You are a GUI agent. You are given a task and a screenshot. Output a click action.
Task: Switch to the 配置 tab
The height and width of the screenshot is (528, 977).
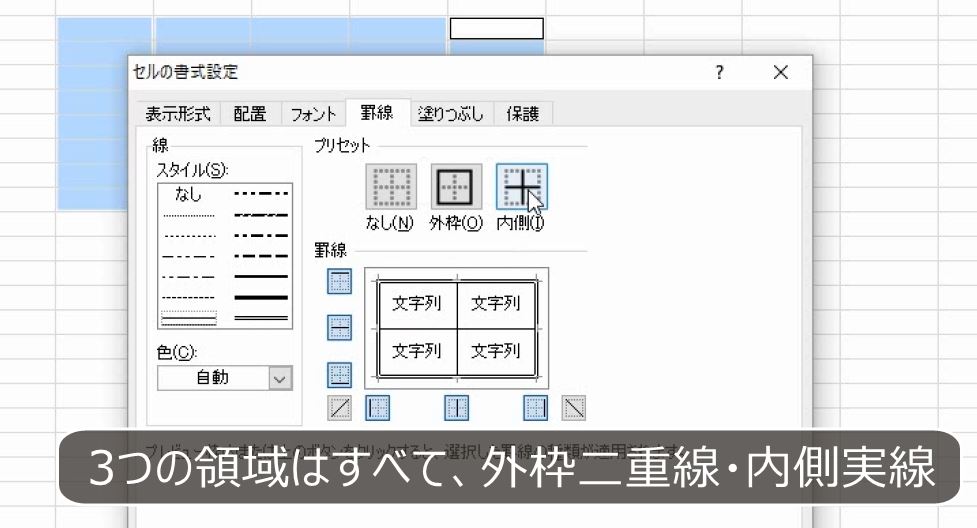pyautogui.click(x=250, y=113)
